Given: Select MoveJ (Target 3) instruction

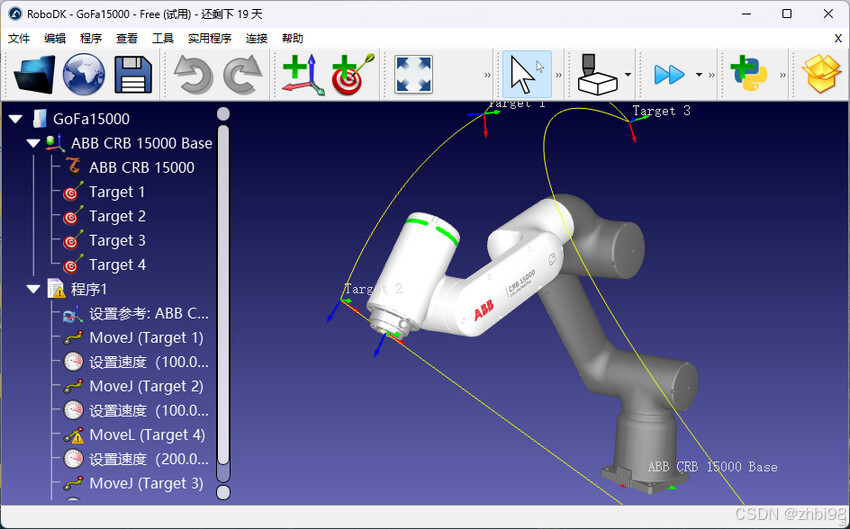Looking at the screenshot, I should pos(146,483).
